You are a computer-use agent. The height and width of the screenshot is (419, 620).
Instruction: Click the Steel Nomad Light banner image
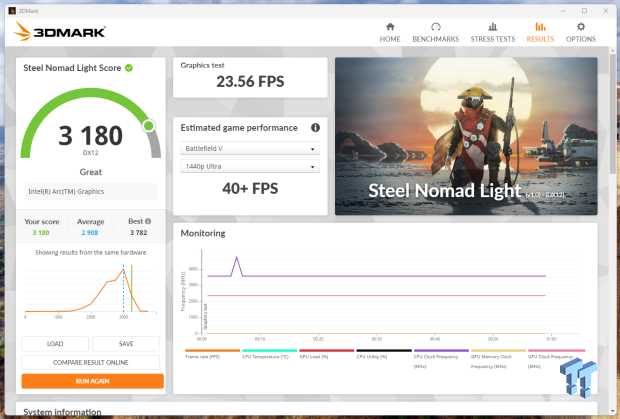466,136
